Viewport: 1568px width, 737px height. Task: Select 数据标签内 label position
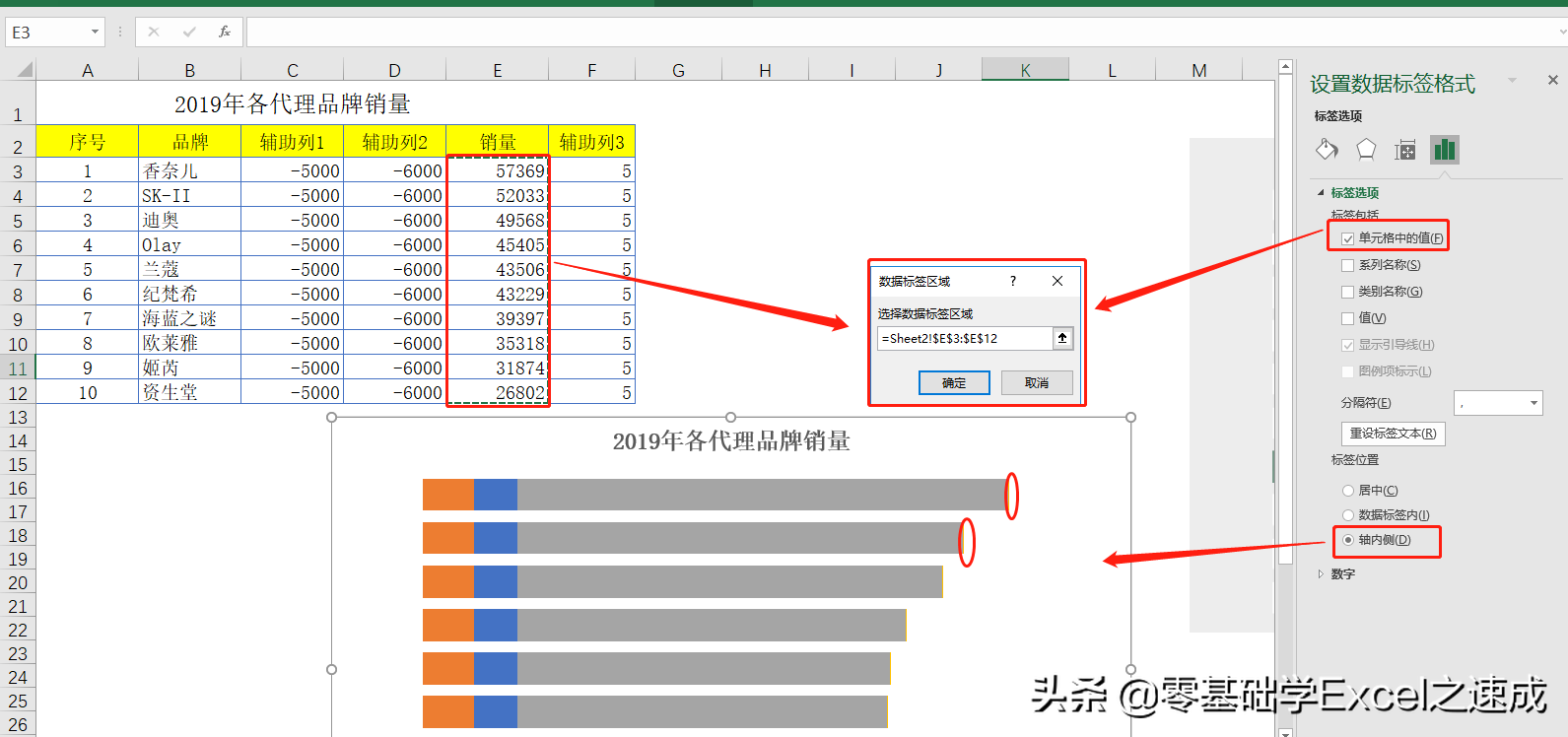tap(1348, 515)
